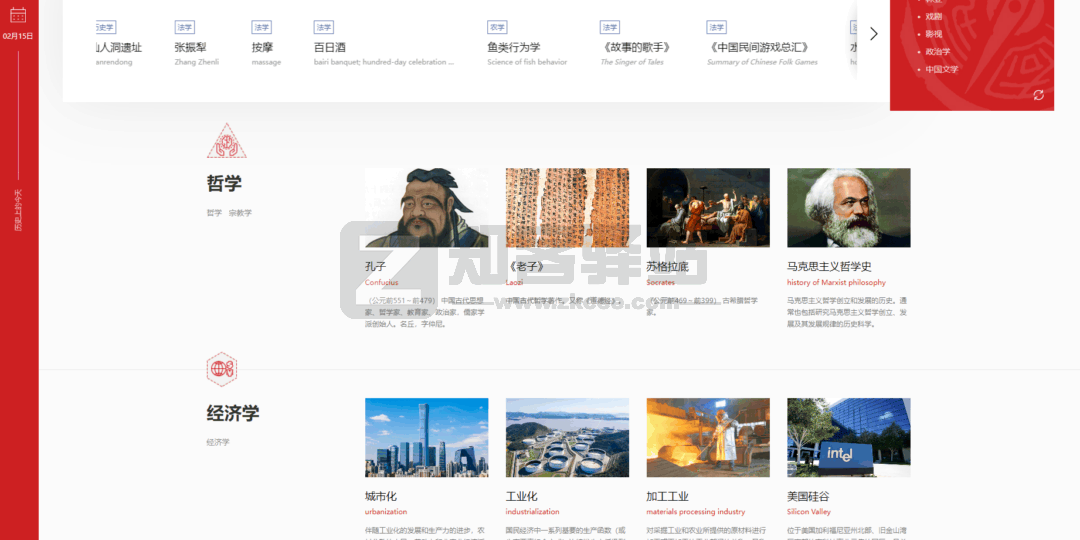Click the red Socrates subtitle
This screenshot has width=1080, height=540.
661,282
